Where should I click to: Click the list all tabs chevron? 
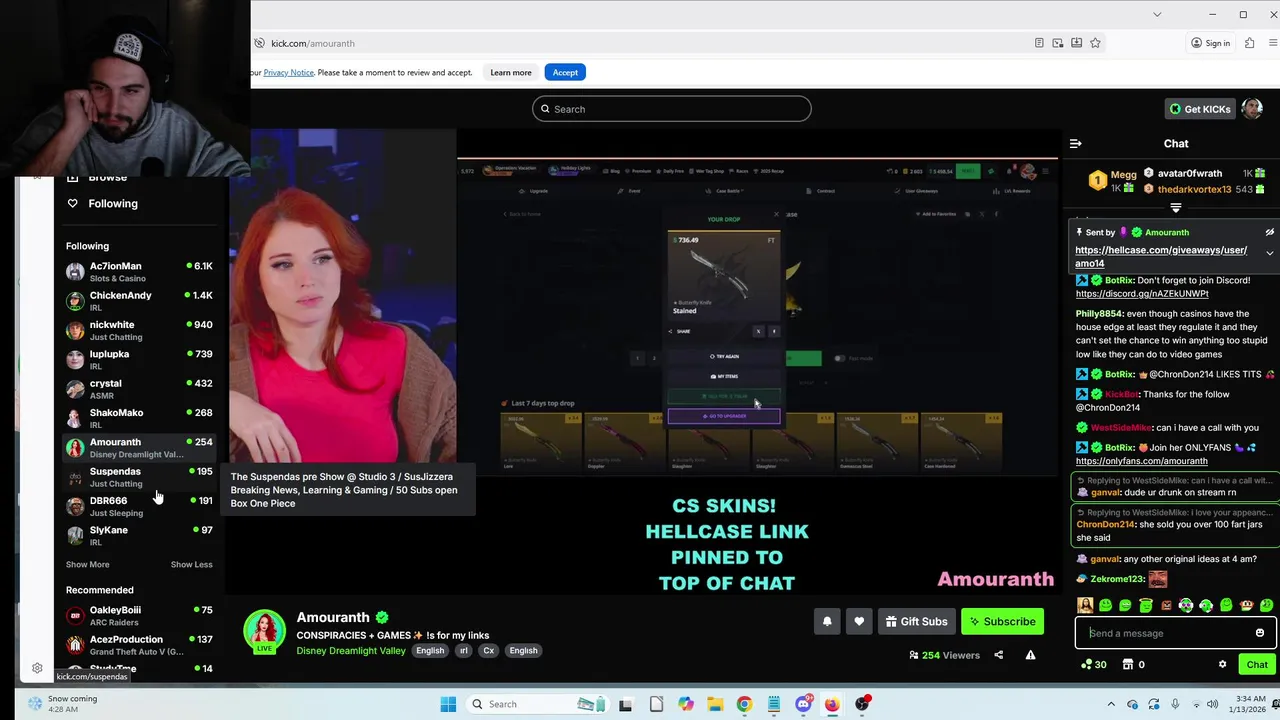[1157, 14]
